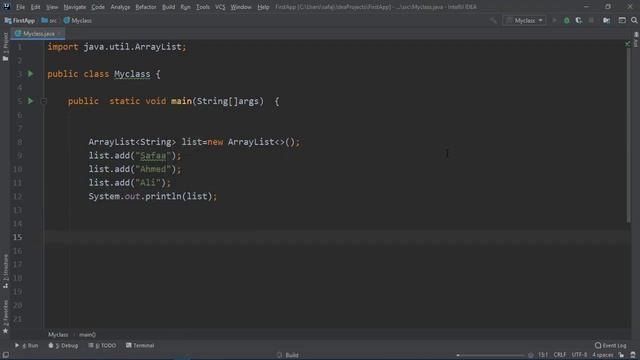Toggle read-only lock icon in status bar

pyautogui.click(x=621, y=355)
